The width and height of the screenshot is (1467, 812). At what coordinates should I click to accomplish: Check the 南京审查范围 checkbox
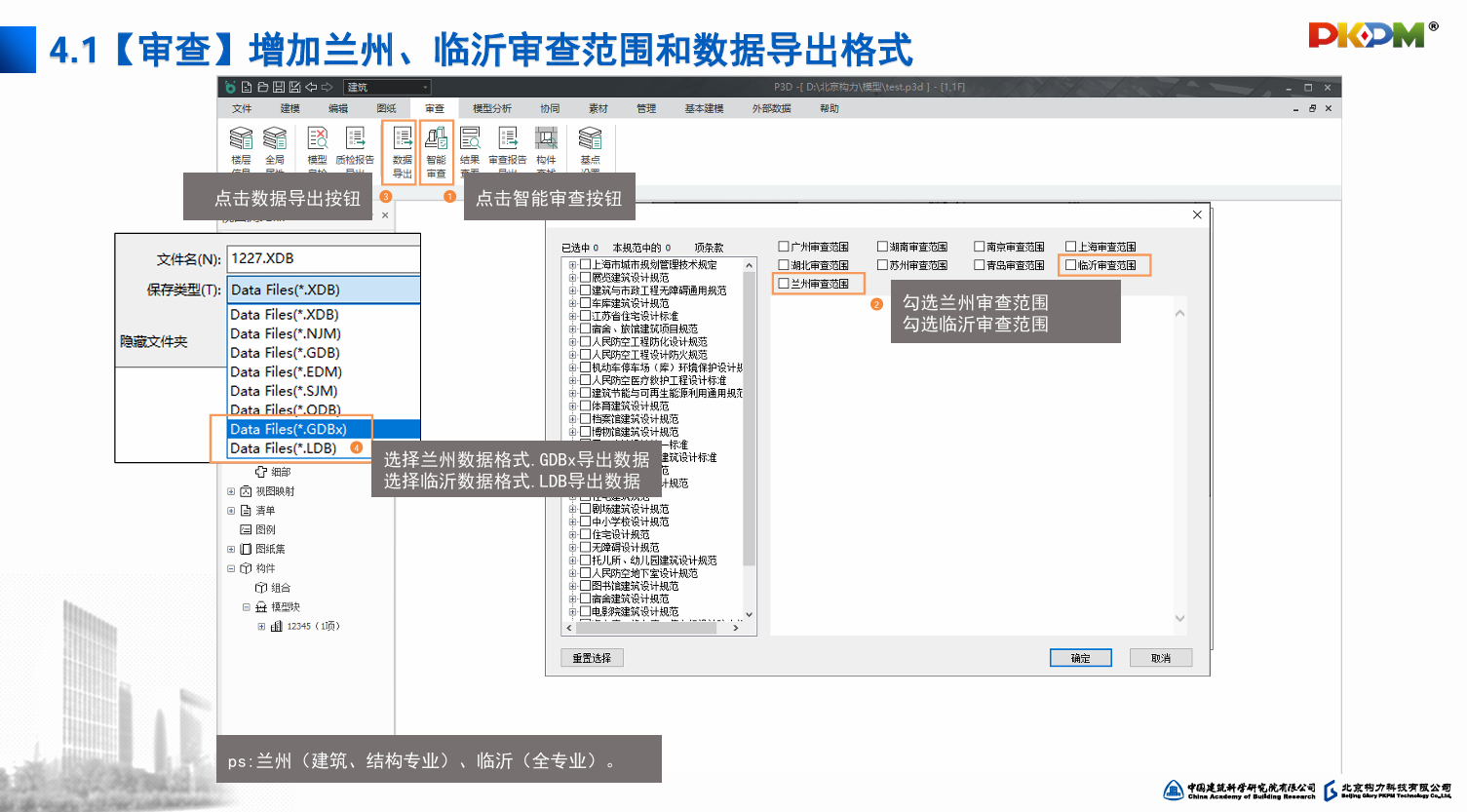click(x=980, y=247)
